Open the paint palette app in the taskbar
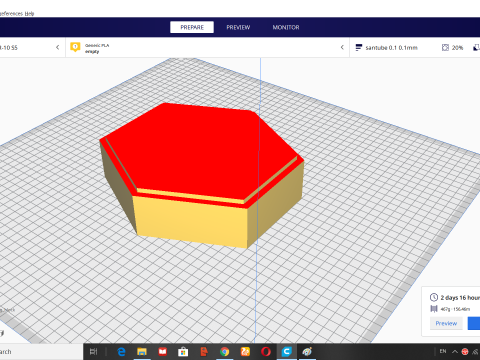 click(307, 352)
